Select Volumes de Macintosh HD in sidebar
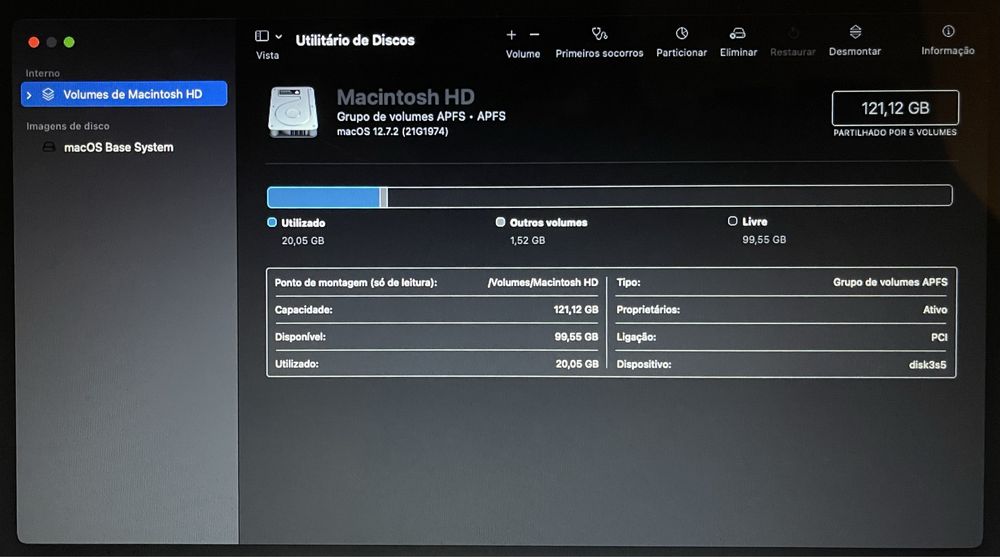 pos(124,94)
